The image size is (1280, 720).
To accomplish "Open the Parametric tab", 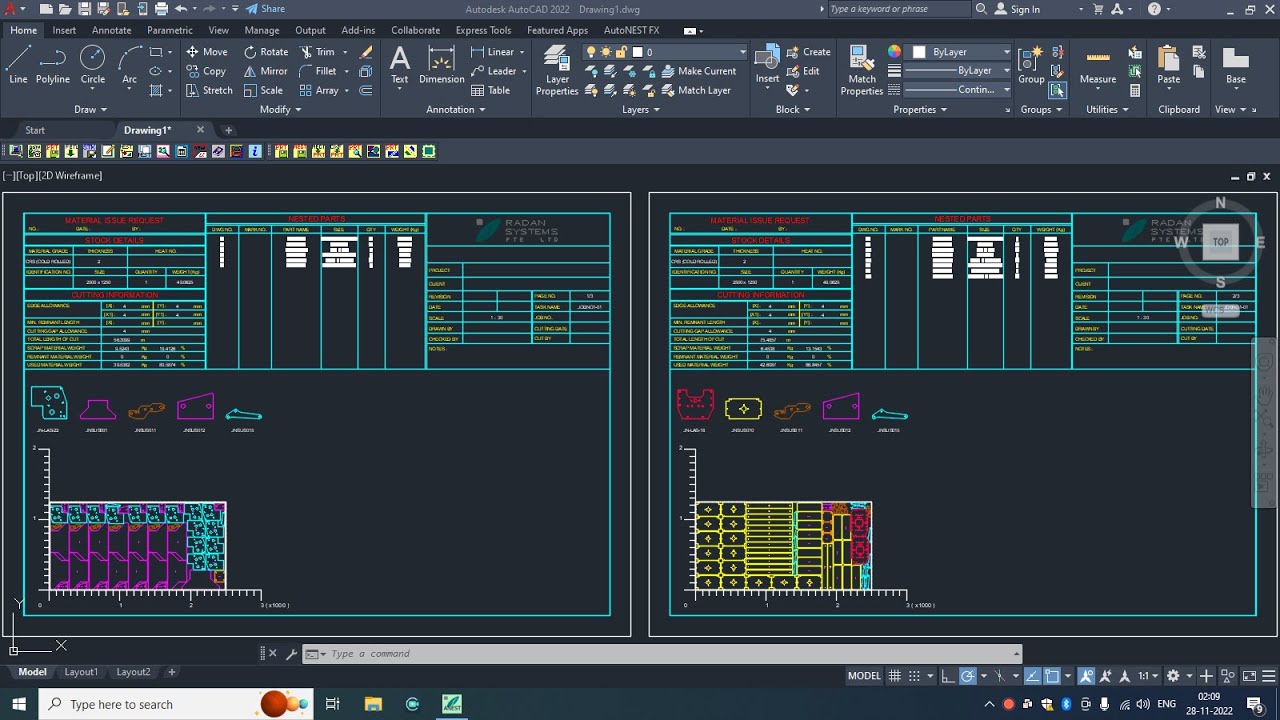I will [170, 30].
